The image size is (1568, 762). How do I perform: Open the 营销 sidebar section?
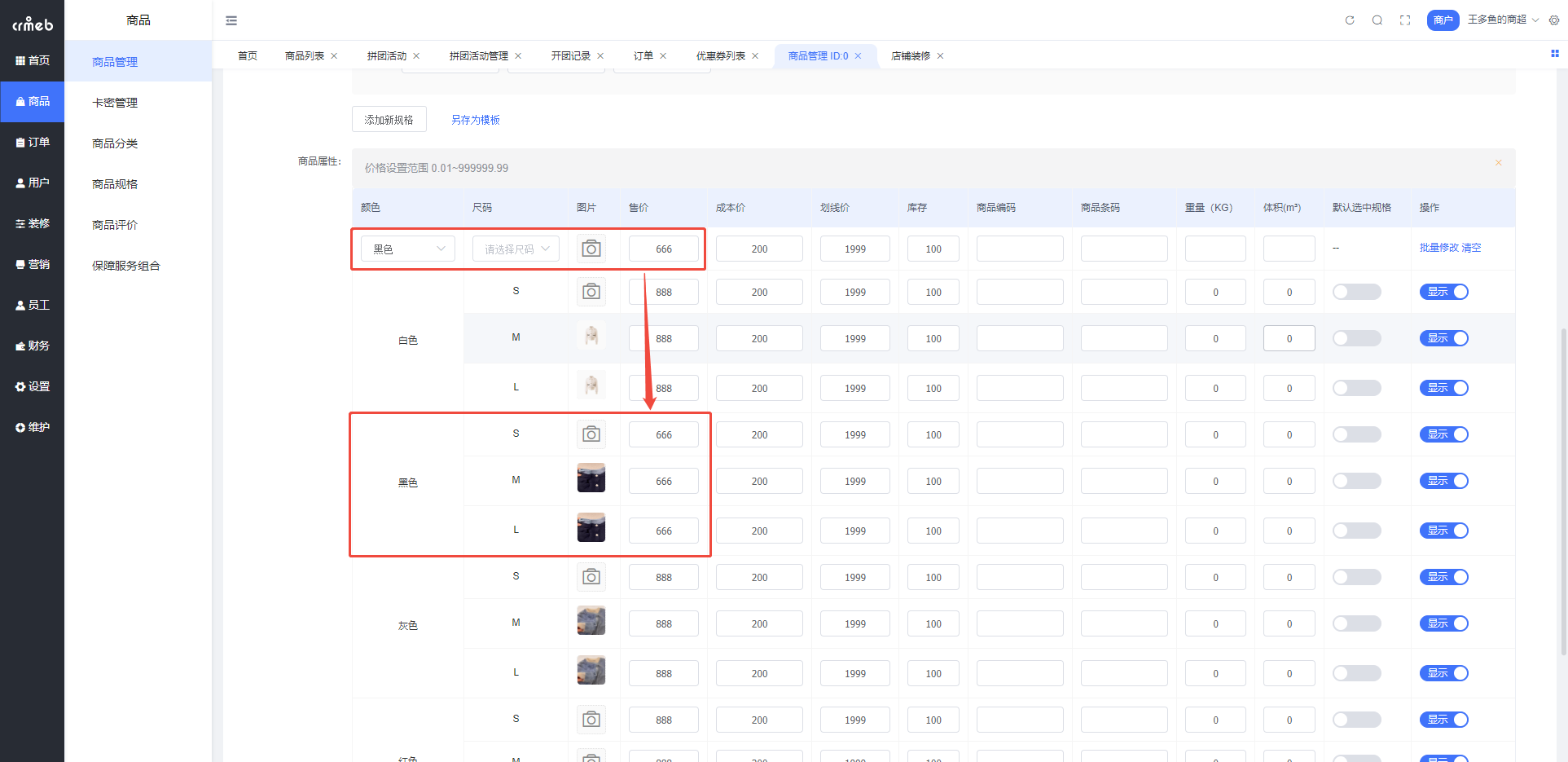[x=33, y=264]
